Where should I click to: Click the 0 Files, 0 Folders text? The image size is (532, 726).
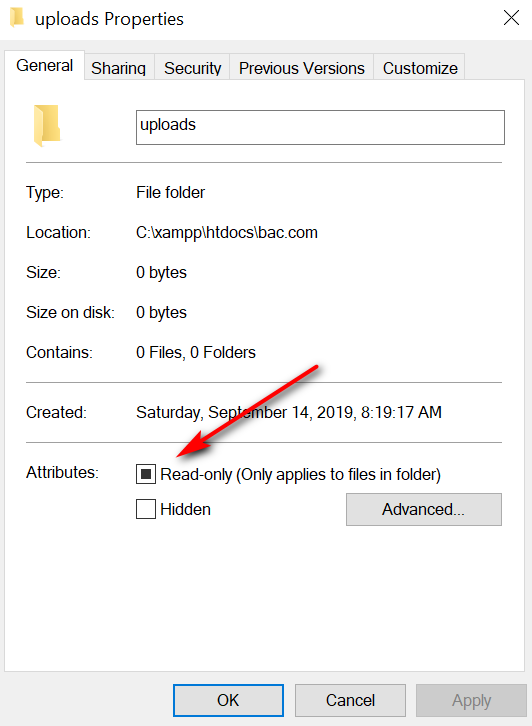(x=196, y=352)
